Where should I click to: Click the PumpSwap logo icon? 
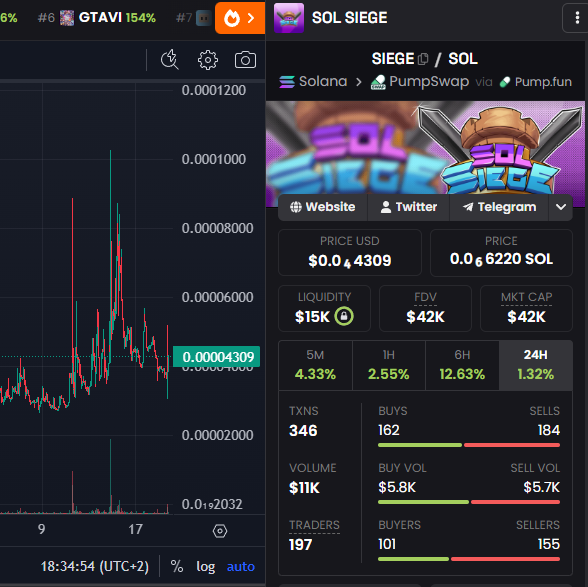click(378, 82)
